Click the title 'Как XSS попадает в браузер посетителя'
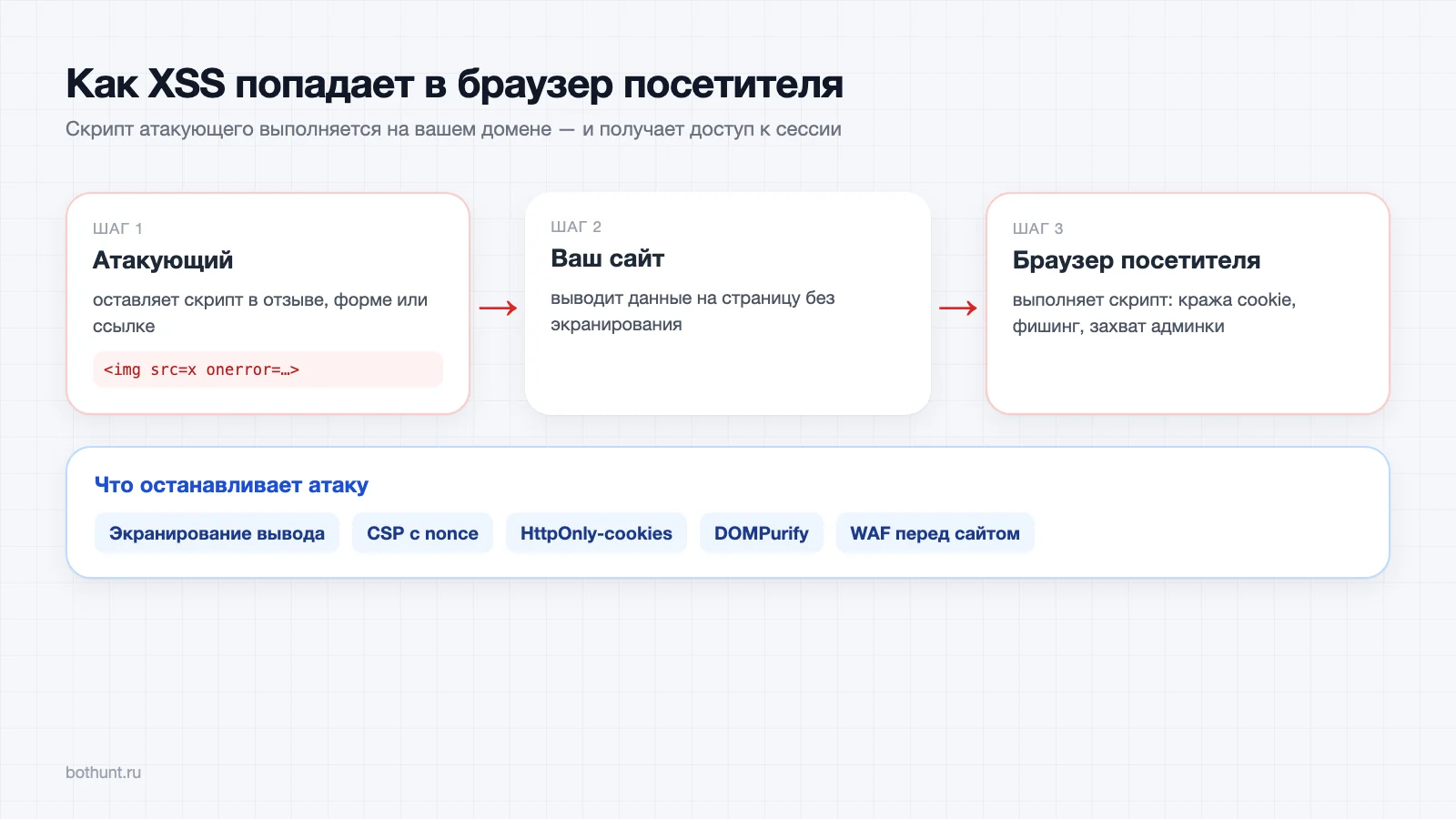Viewport: 1456px width, 819px height. 454,85
